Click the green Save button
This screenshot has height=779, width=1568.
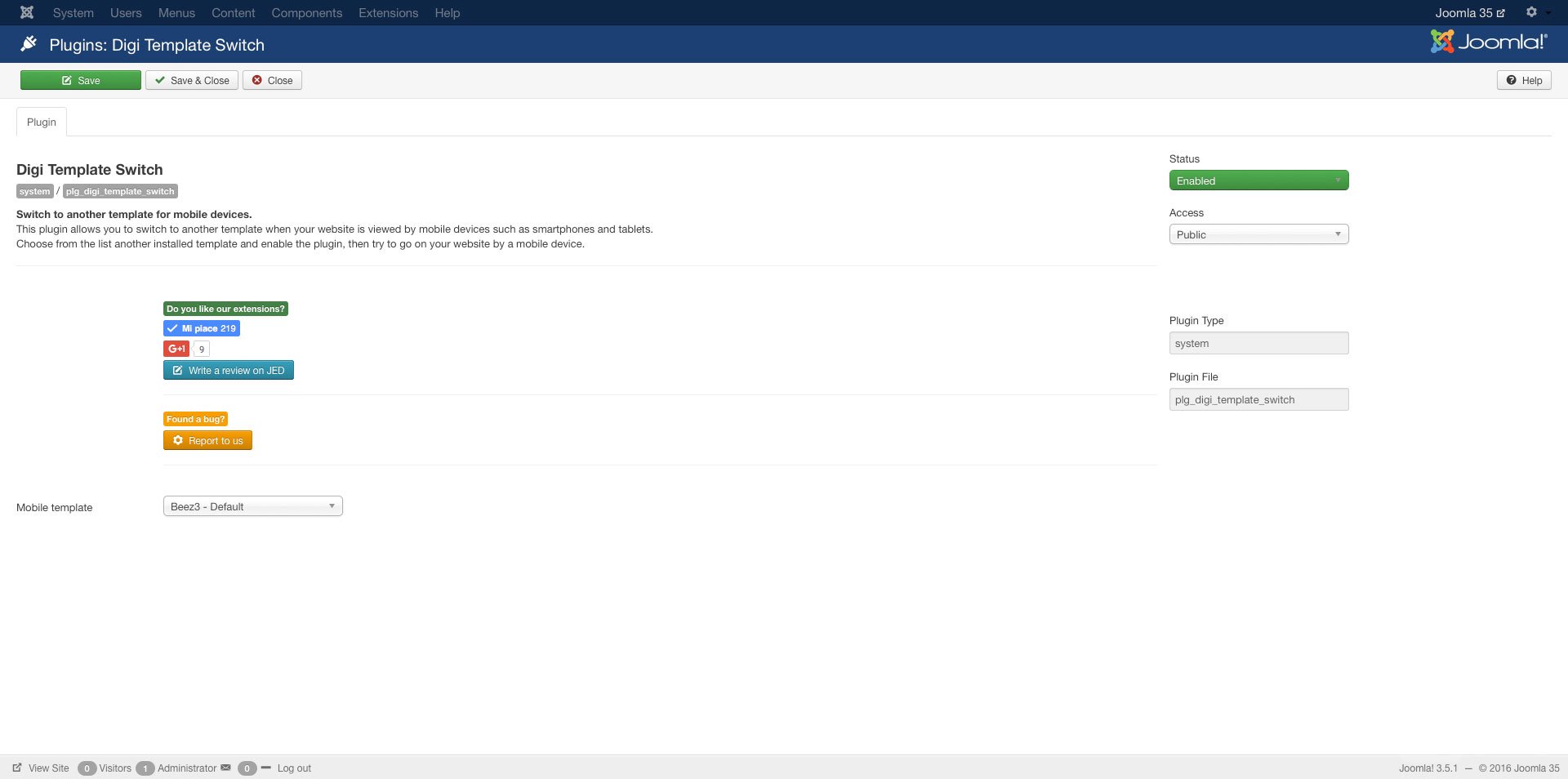point(81,80)
